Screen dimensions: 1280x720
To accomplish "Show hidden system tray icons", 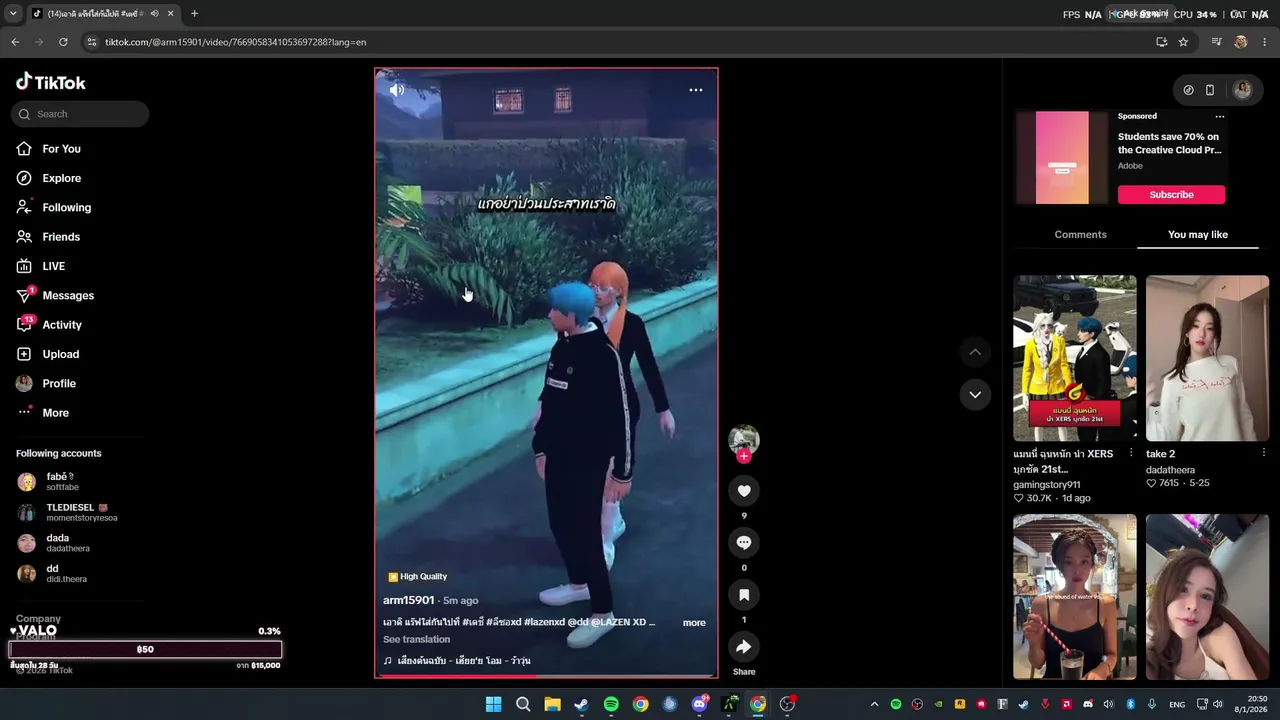I will (874, 704).
